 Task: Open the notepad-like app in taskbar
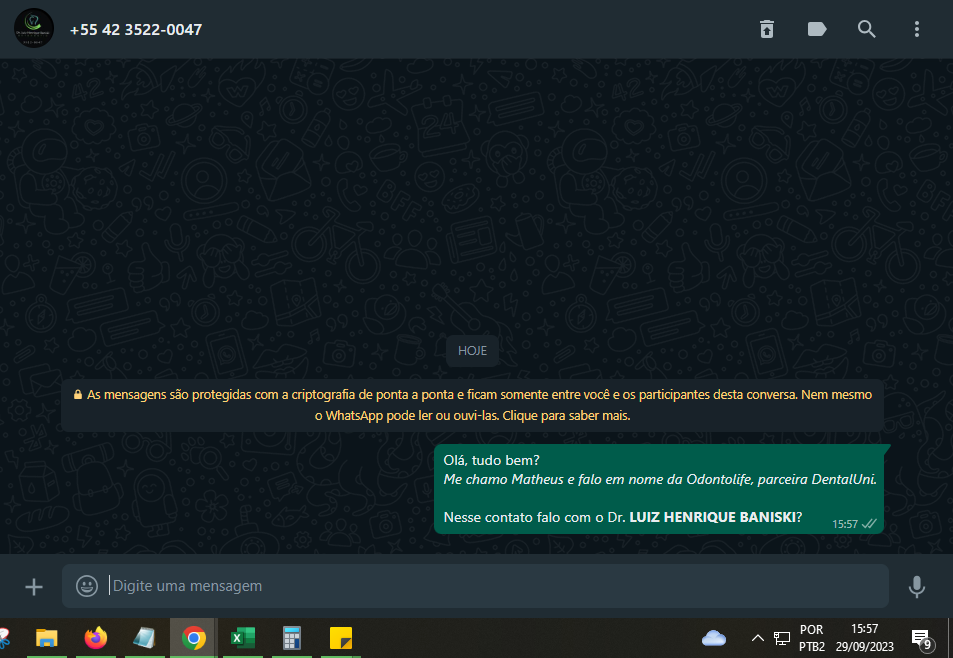[x=145, y=638]
